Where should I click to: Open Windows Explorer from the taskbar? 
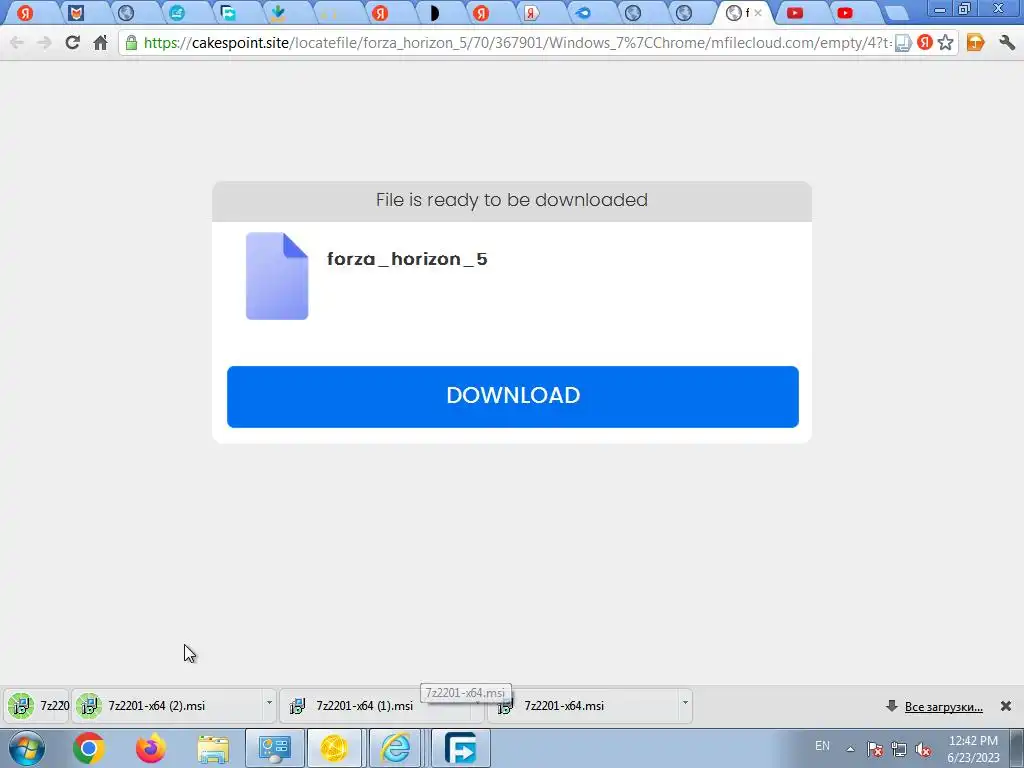(x=213, y=748)
